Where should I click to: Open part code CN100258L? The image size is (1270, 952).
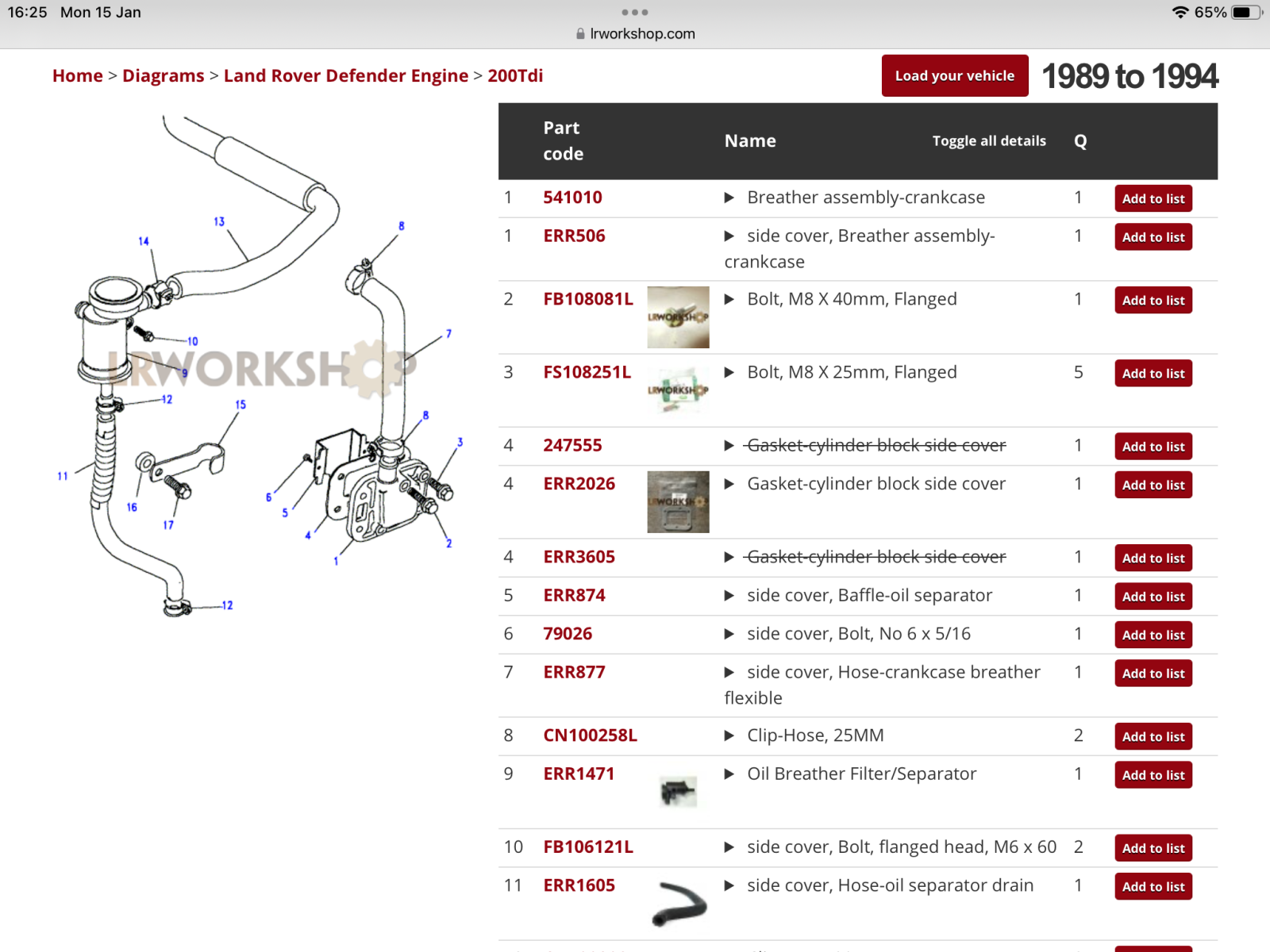(591, 735)
